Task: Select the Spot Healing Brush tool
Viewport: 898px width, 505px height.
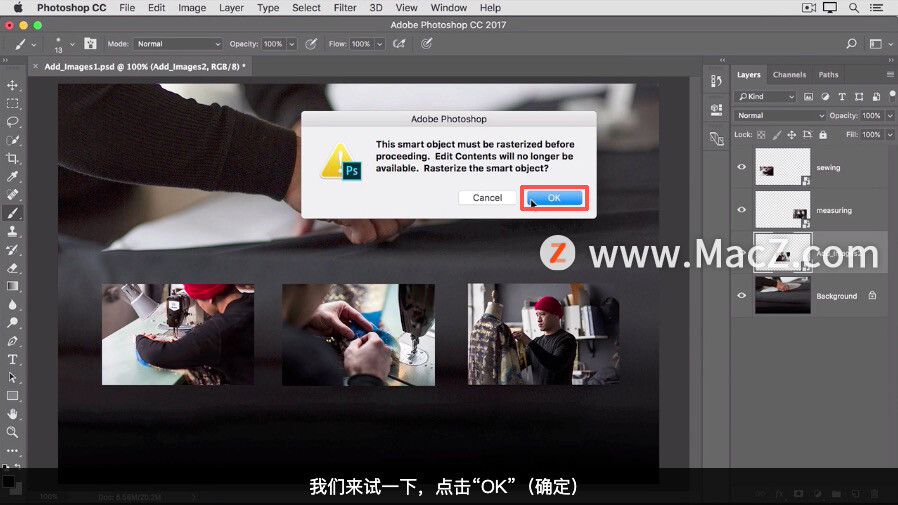Action: [x=12, y=195]
